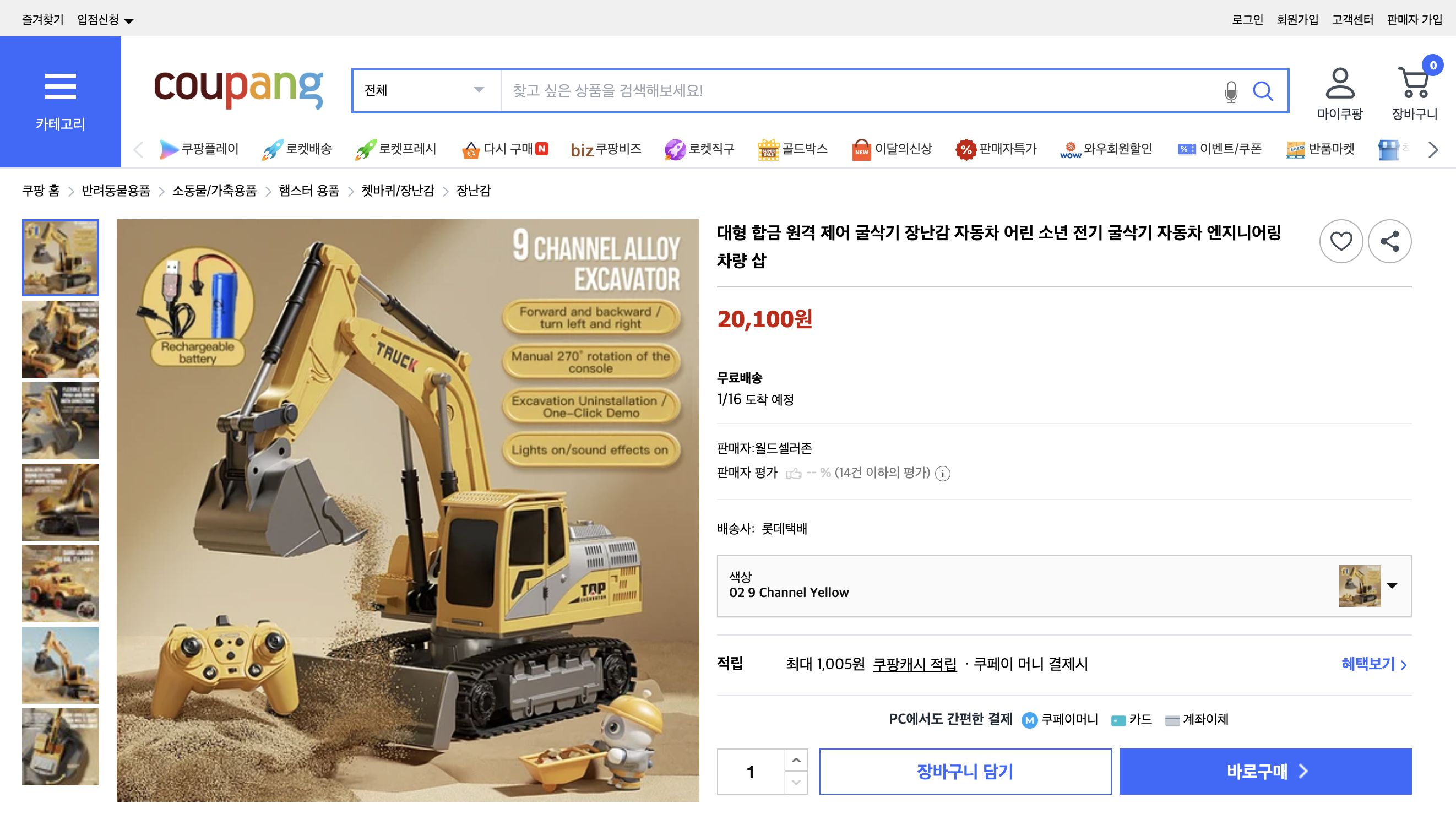Add product to wishlist with heart icon
The width and height of the screenshot is (1456, 814).
1341,240
